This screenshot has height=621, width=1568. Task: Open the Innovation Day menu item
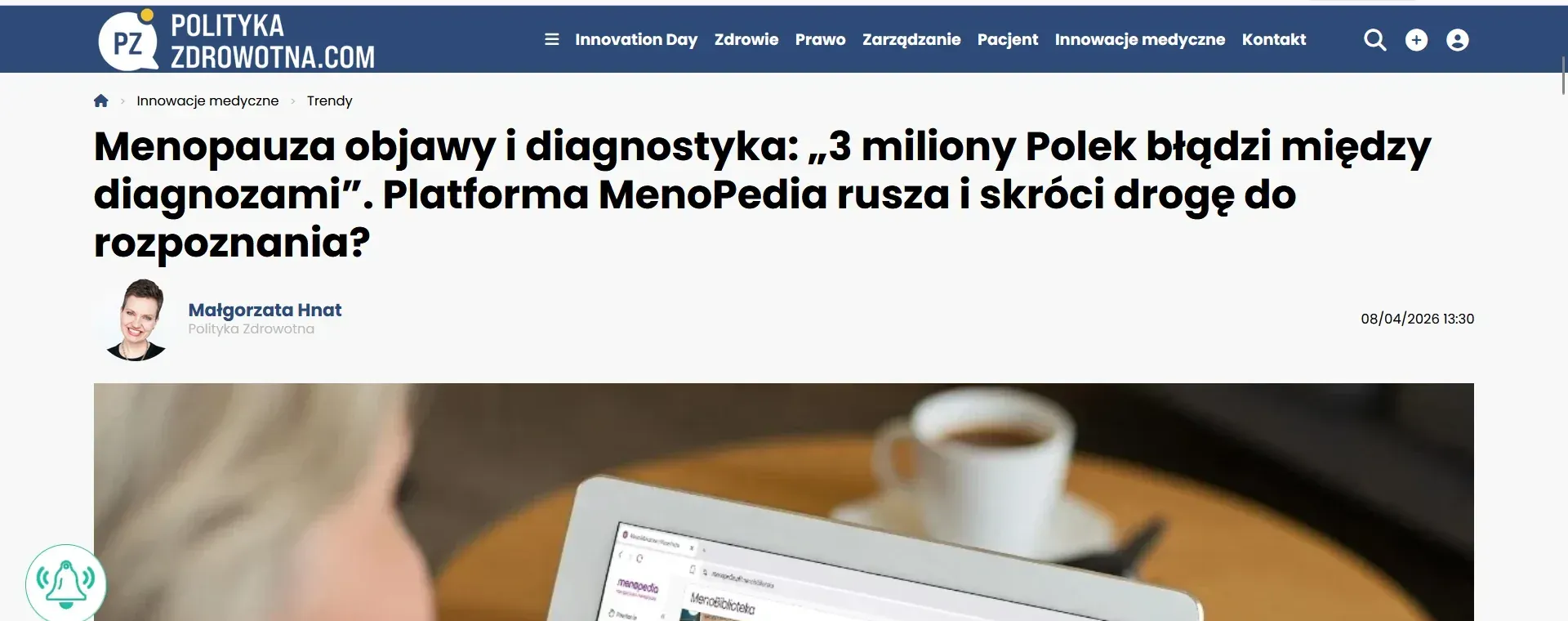(636, 39)
